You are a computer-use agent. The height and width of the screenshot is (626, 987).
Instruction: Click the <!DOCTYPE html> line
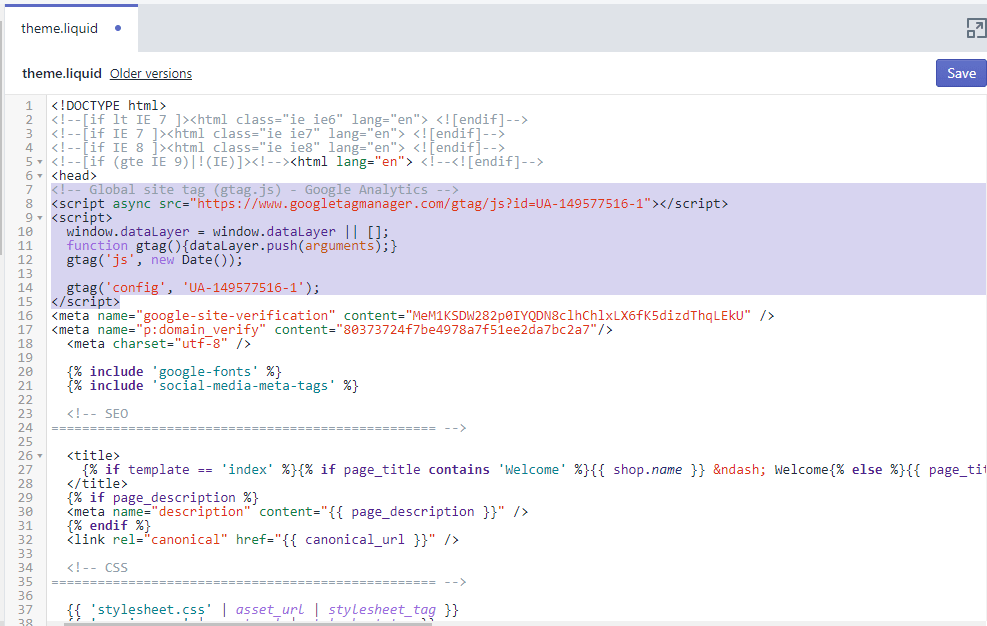pyautogui.click(x=108, y=106)
